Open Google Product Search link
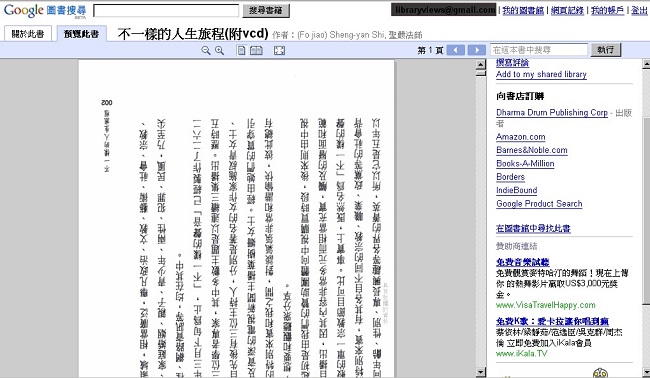This screenshot has height=378, width=650. 539,204
